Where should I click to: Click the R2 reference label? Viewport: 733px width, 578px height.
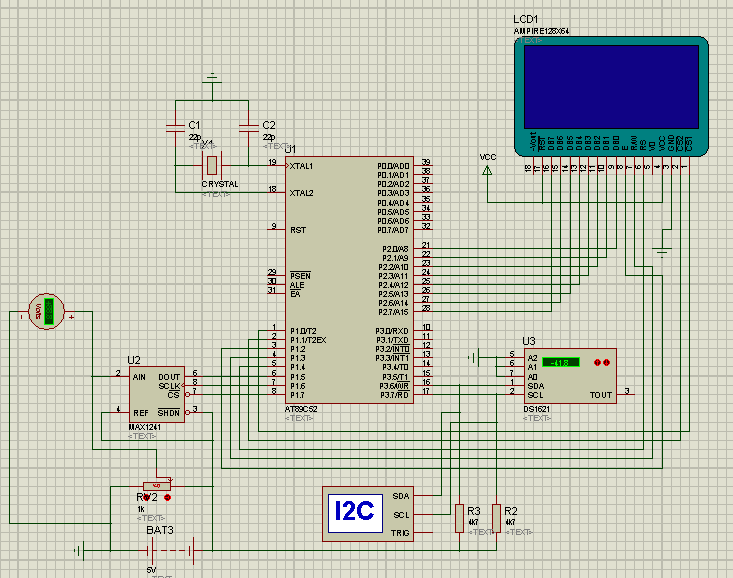coord(510,511)
